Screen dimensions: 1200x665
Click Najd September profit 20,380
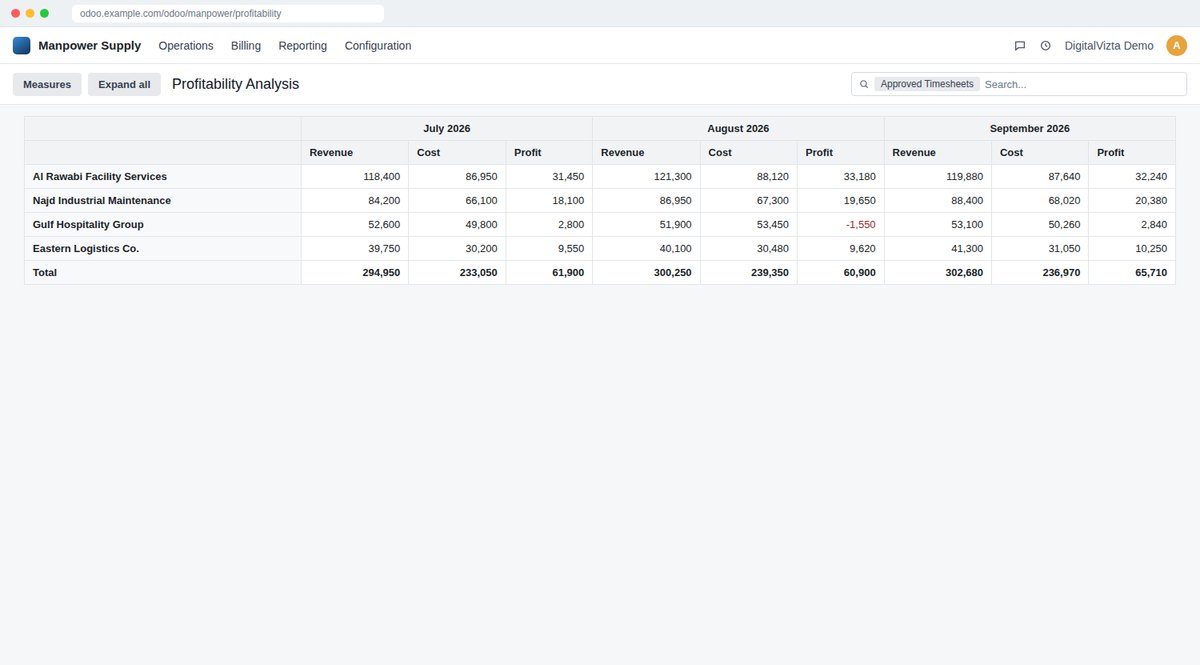pyautogui.click(x=1132, y=200)
